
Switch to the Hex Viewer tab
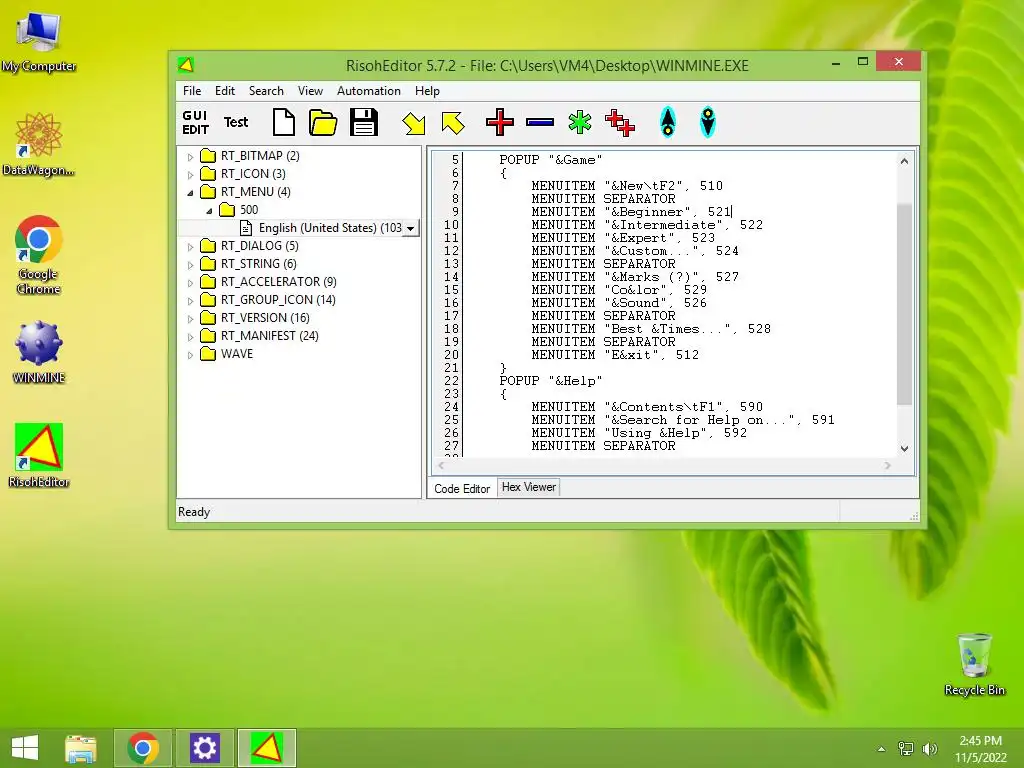[x=528, y=487]
